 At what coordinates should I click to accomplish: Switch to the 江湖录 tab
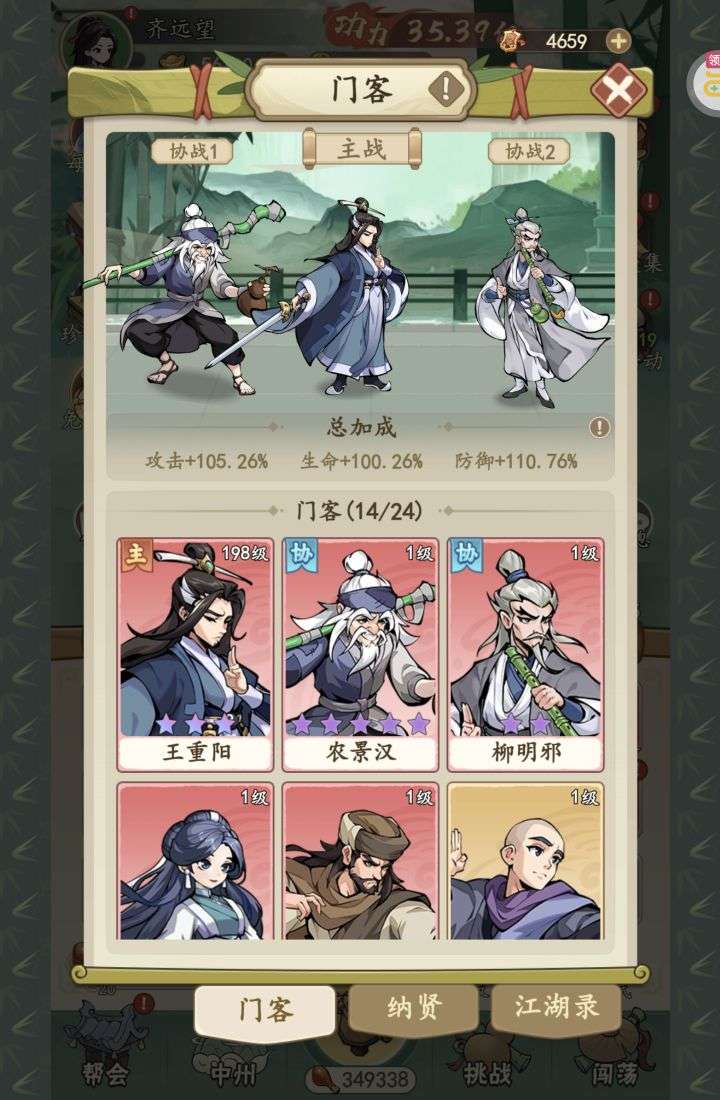point(556,1007)
